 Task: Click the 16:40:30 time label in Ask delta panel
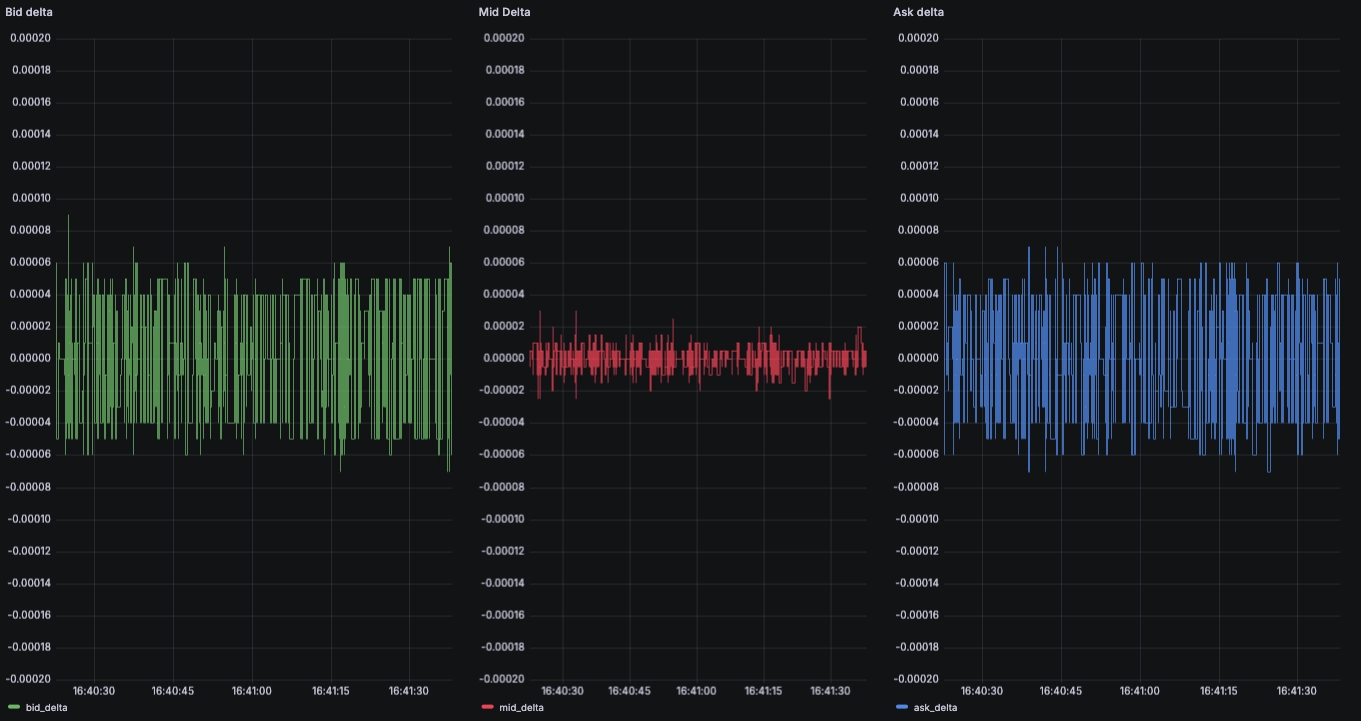[981, 691]
